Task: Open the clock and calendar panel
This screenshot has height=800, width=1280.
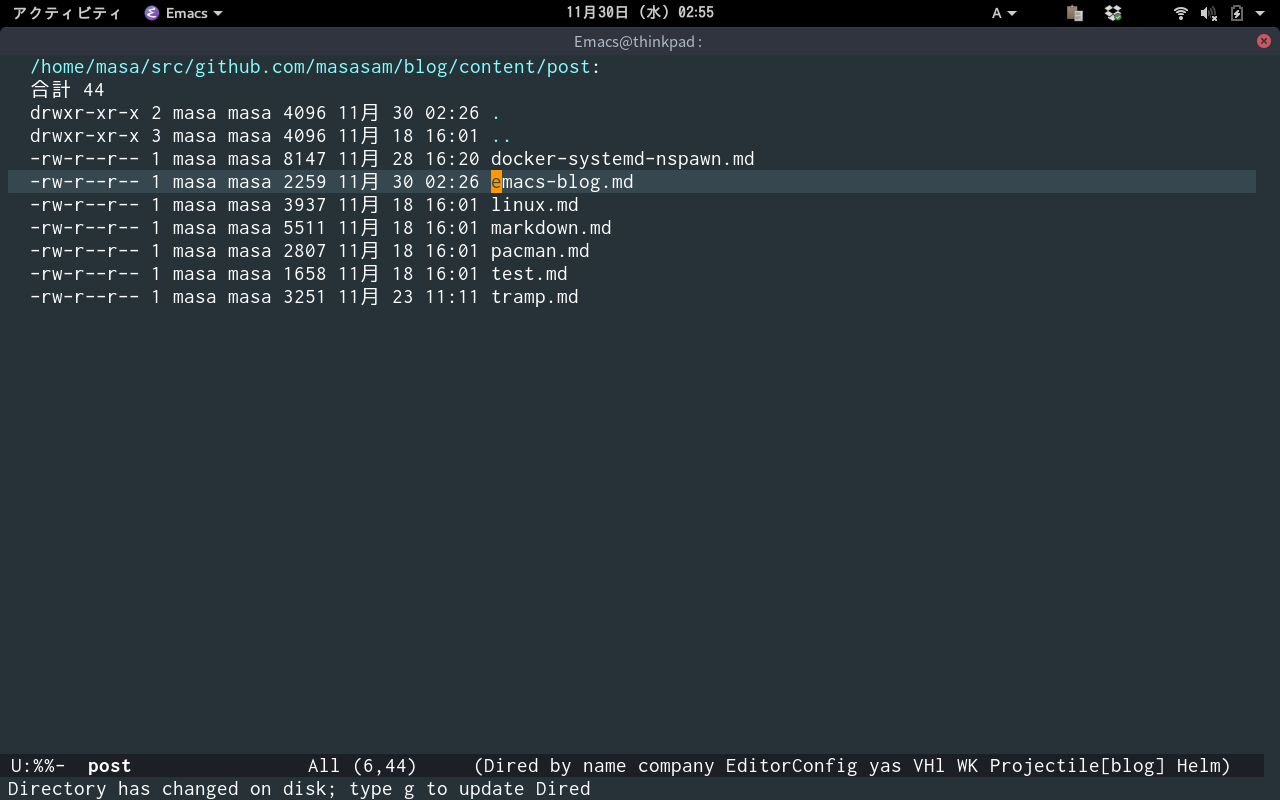Action: 640,13
